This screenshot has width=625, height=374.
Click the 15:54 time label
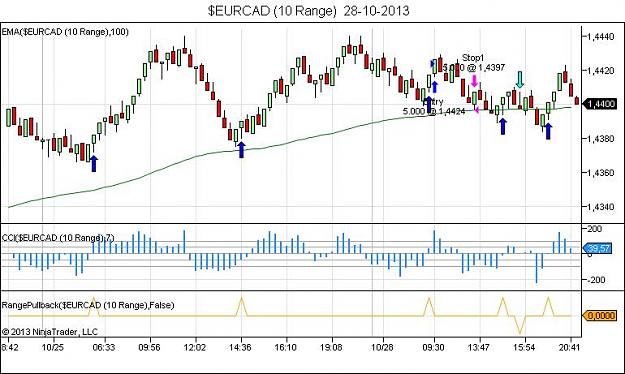524,347
